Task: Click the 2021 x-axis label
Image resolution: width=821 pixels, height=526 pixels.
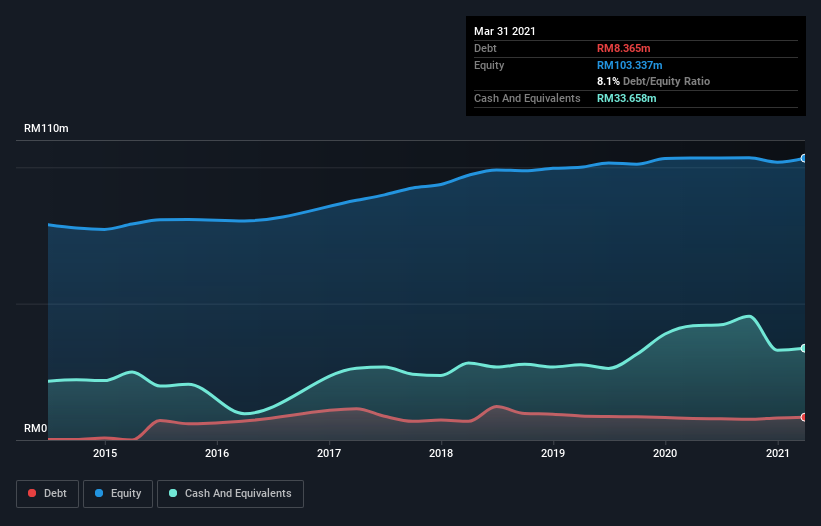Action: tap(778, 453)
